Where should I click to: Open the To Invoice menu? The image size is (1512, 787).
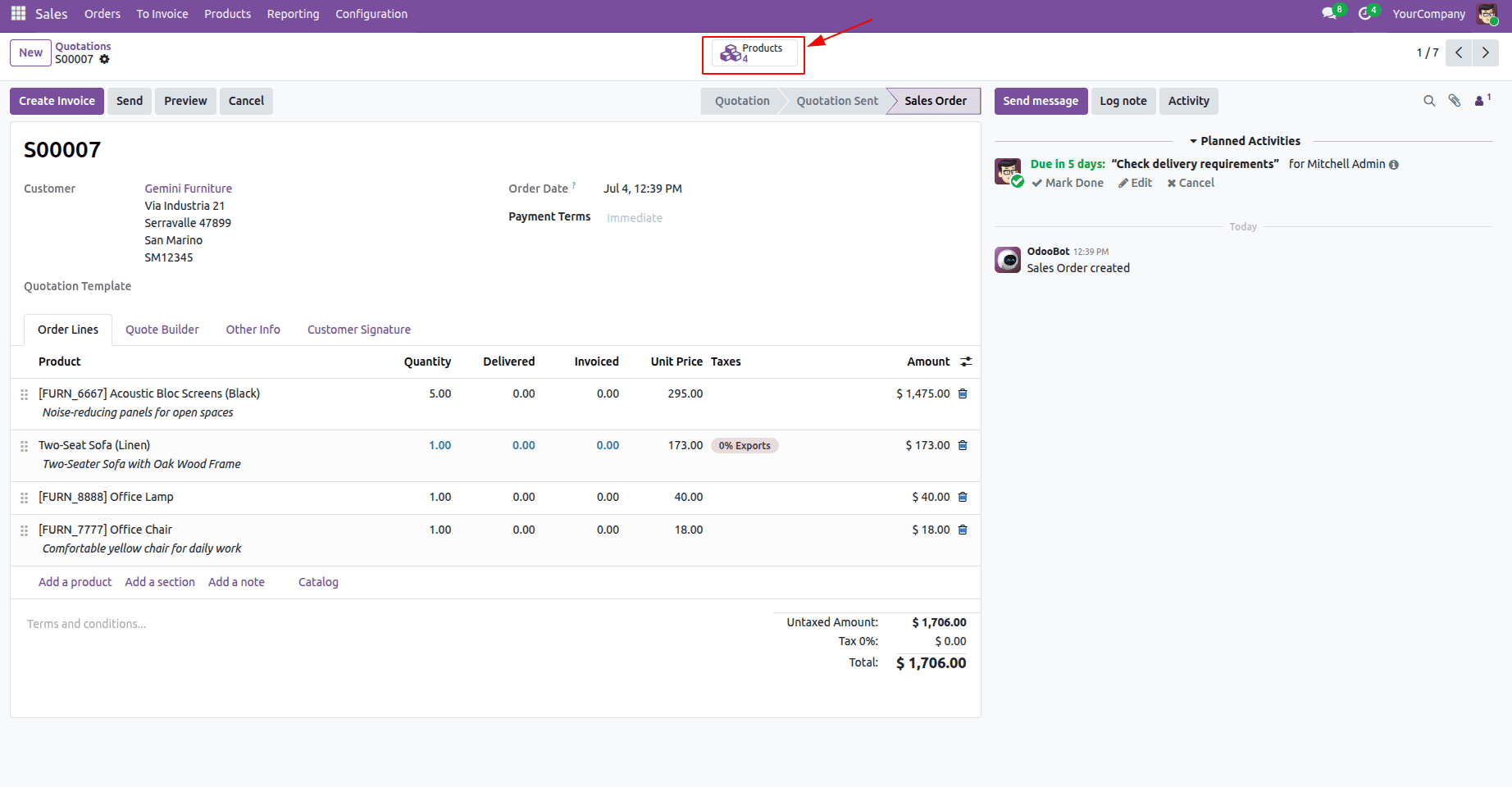click(x=162, y=14)
